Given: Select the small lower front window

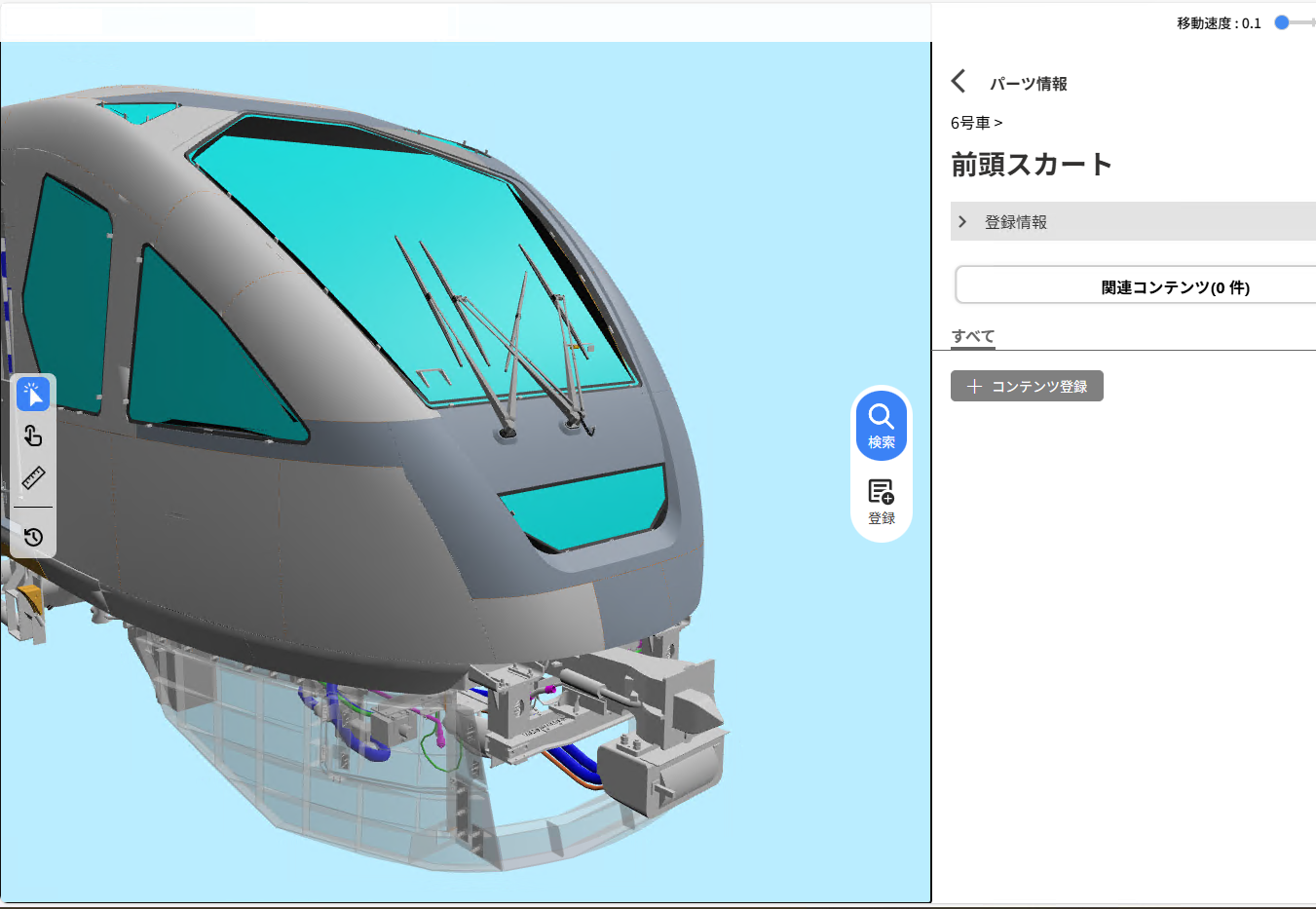Looking at the screenshot, I should (584, 507).
